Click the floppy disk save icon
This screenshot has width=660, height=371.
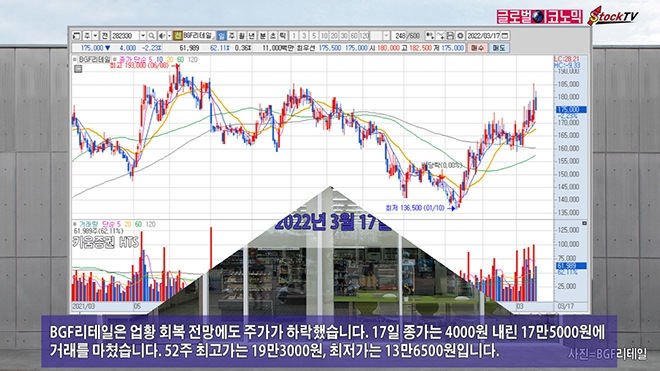coord(450,36)
